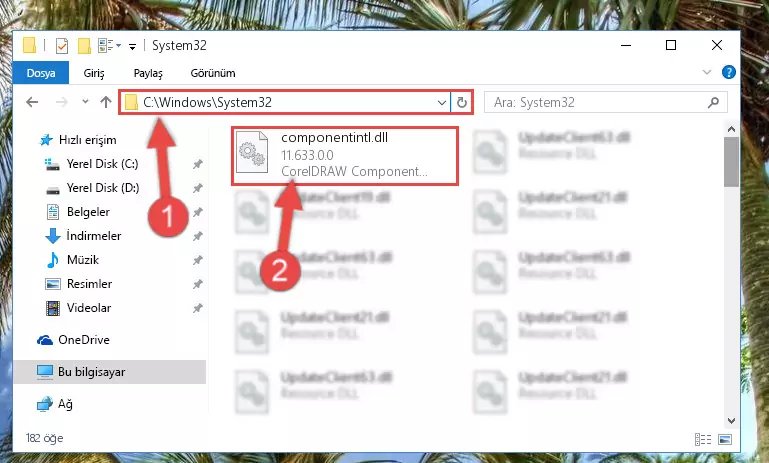769x463 pixels.
Task: Refresh the System32 folder view
Action: [x=461, y=103]
